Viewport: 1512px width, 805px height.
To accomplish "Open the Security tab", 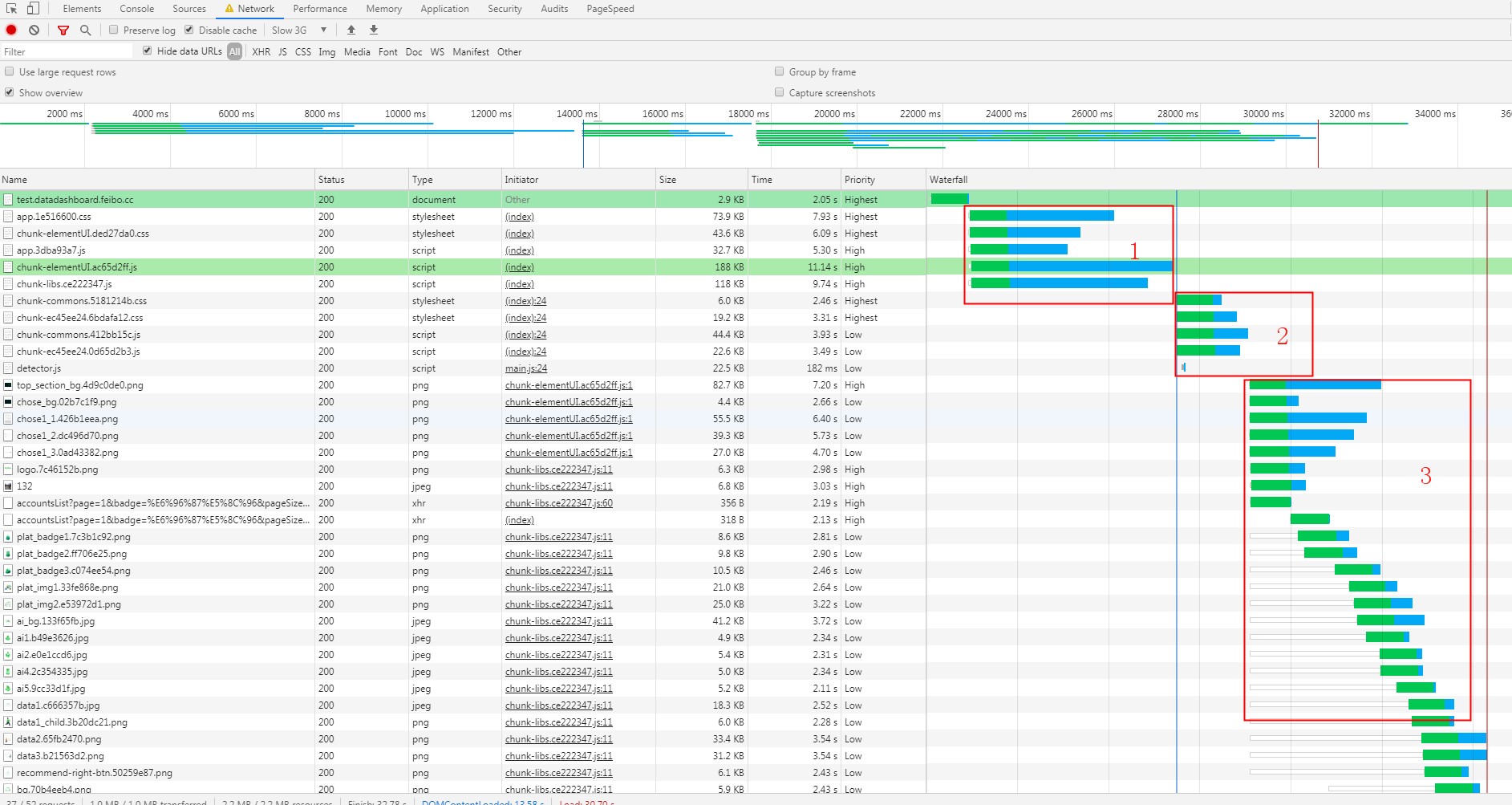I will tap(505, 9).
